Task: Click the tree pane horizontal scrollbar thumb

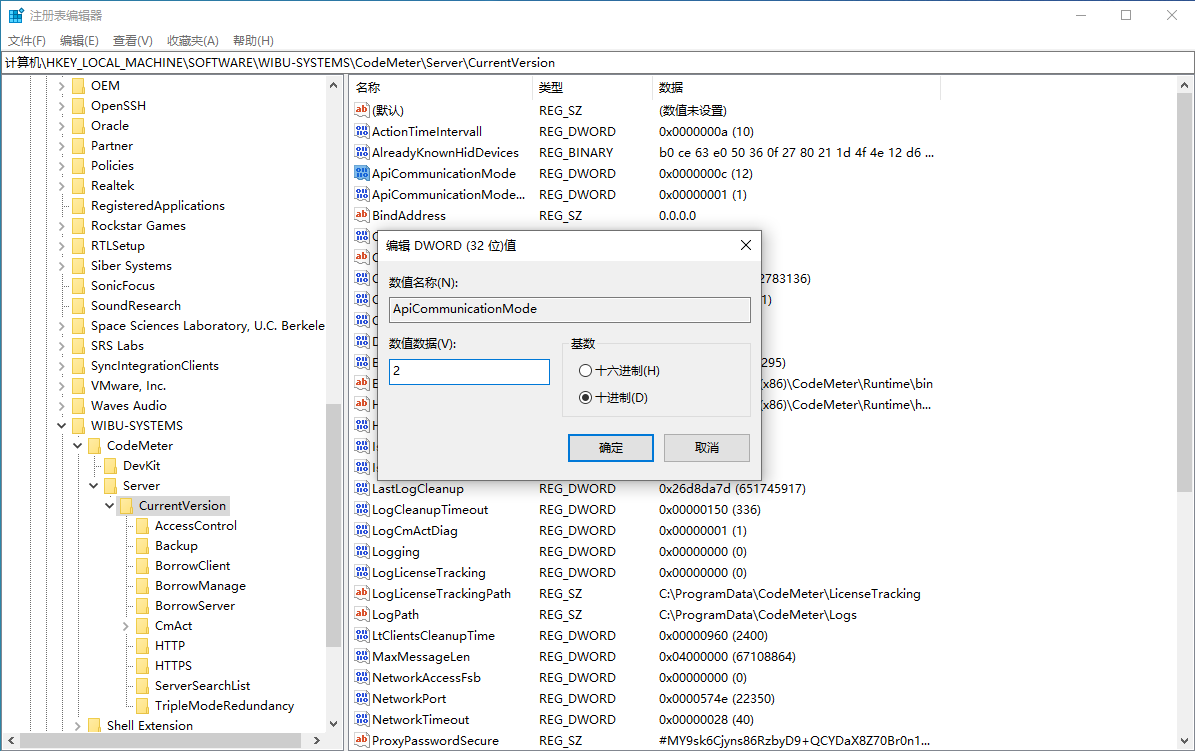Action: coord(160,740)
